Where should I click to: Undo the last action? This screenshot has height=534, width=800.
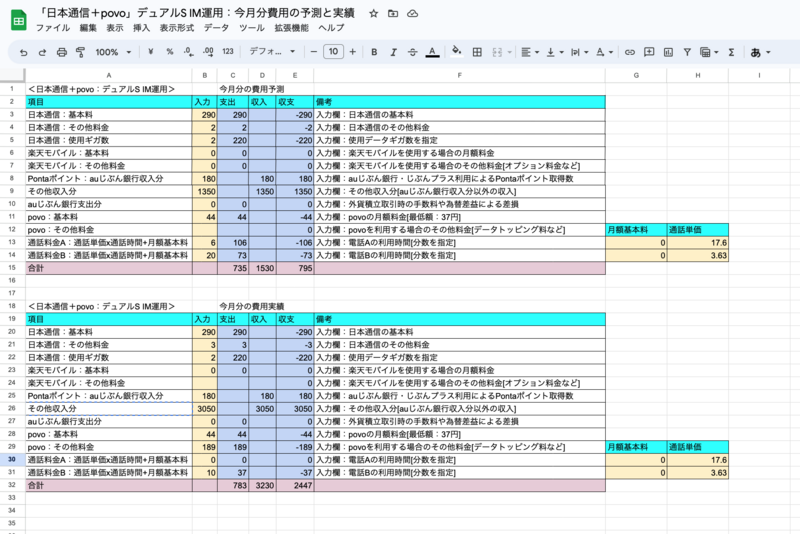(23, 52)
